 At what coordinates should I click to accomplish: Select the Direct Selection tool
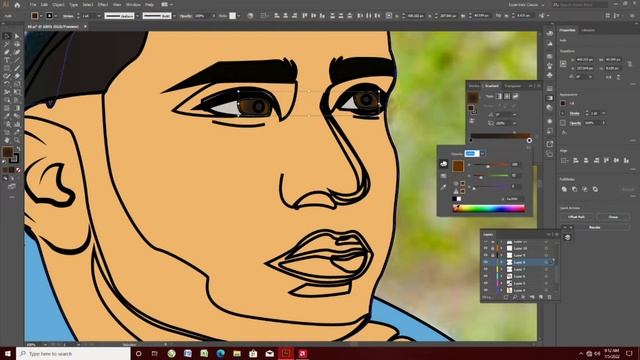tap(17, 36)
